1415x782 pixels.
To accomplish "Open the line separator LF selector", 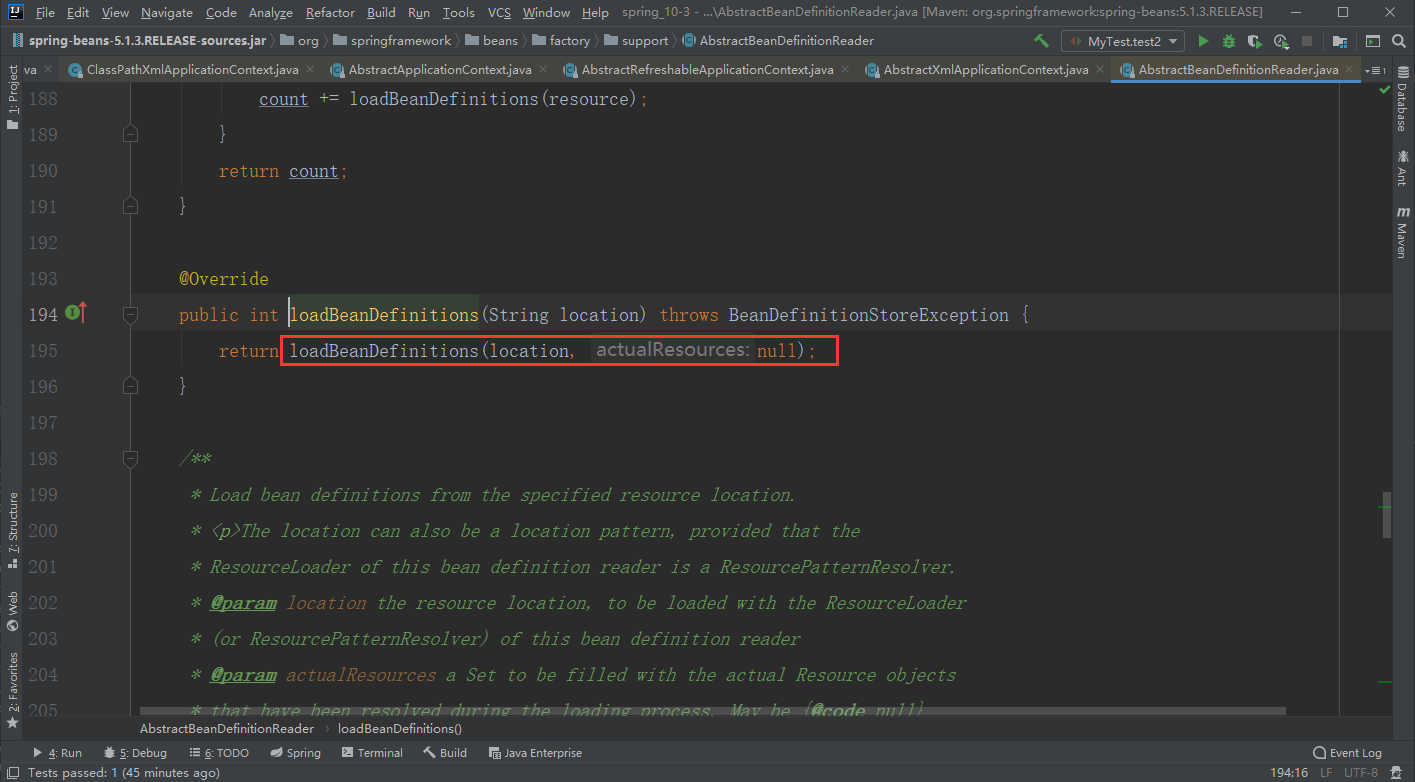I will pyautogui.click(x=1326, y=773).
